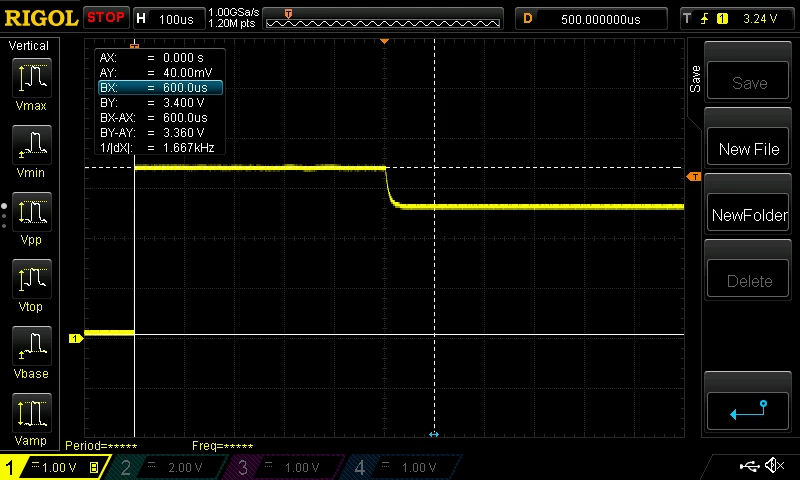Click the Save button

tap(748, 81)
